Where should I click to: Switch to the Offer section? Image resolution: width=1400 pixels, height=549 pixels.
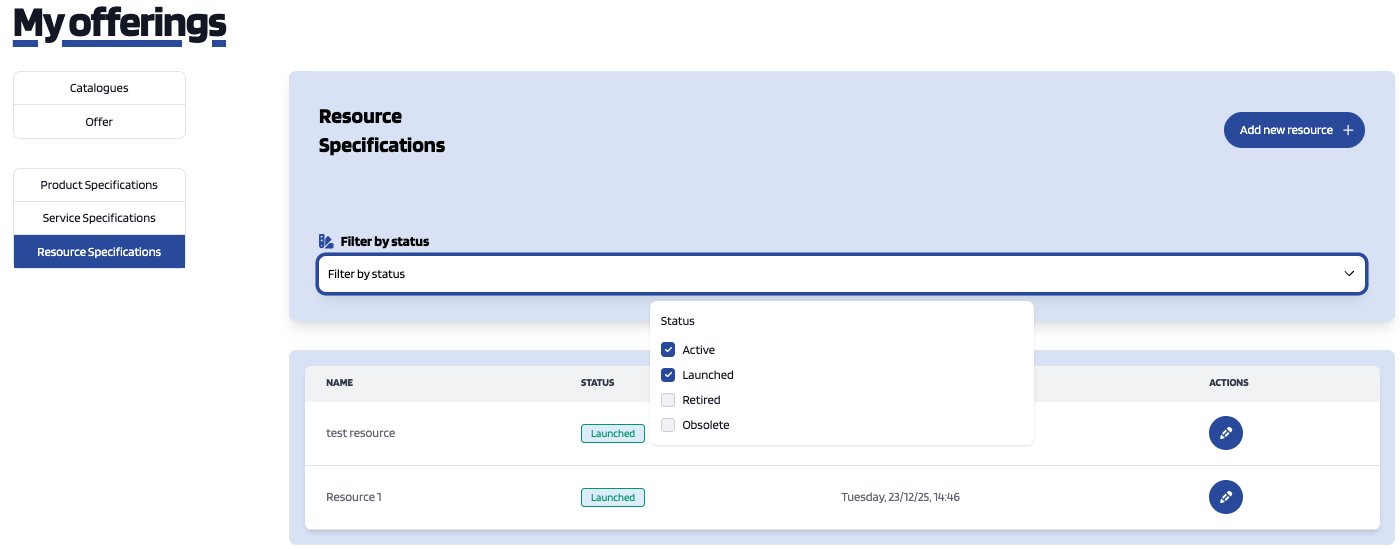click(99, 122)
